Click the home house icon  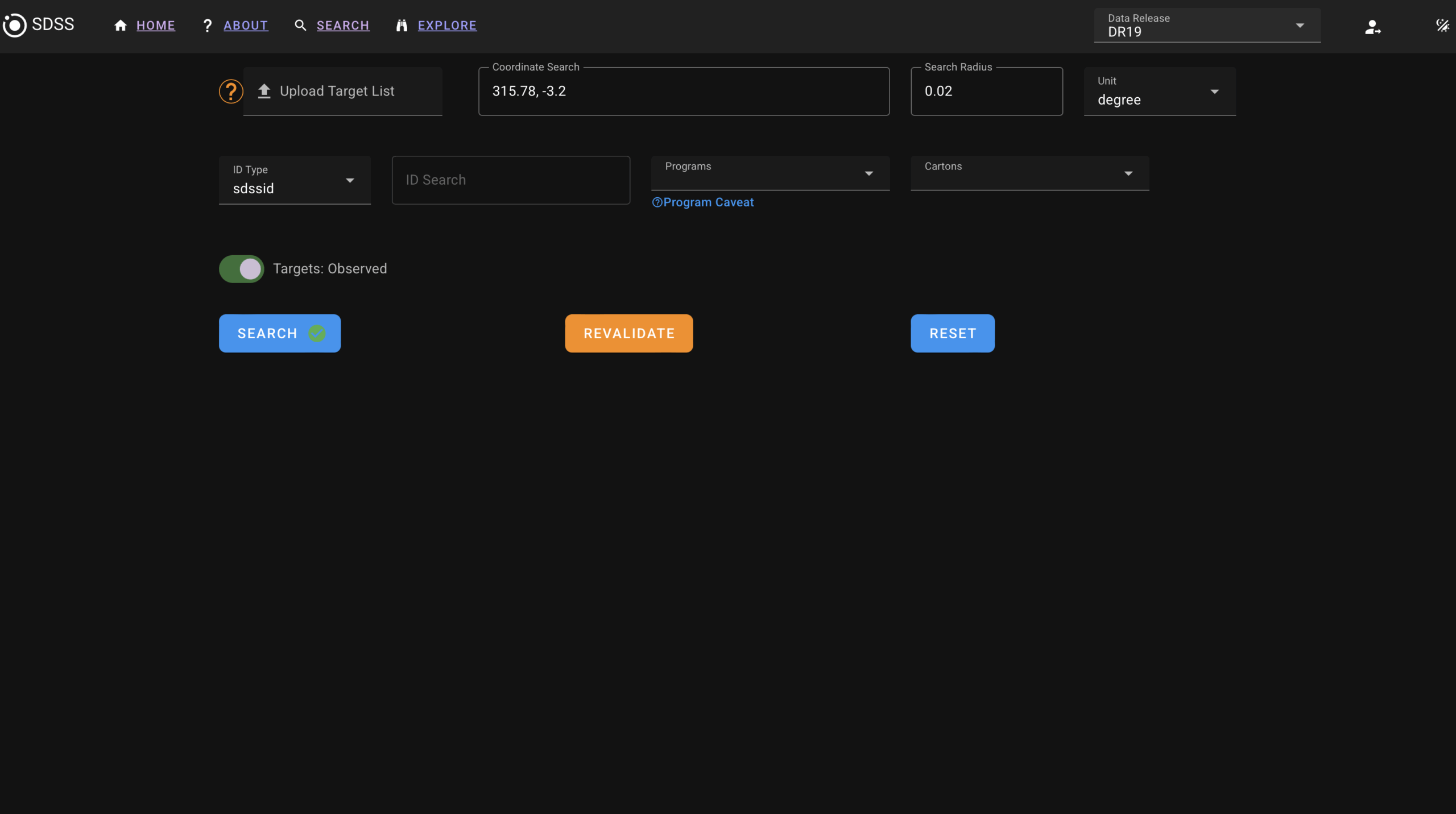pyautogui.click(x=120, y=26)
